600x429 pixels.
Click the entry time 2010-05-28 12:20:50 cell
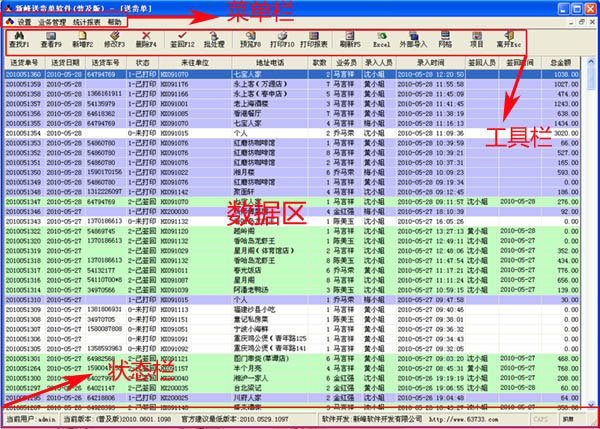tap(431, 74)
